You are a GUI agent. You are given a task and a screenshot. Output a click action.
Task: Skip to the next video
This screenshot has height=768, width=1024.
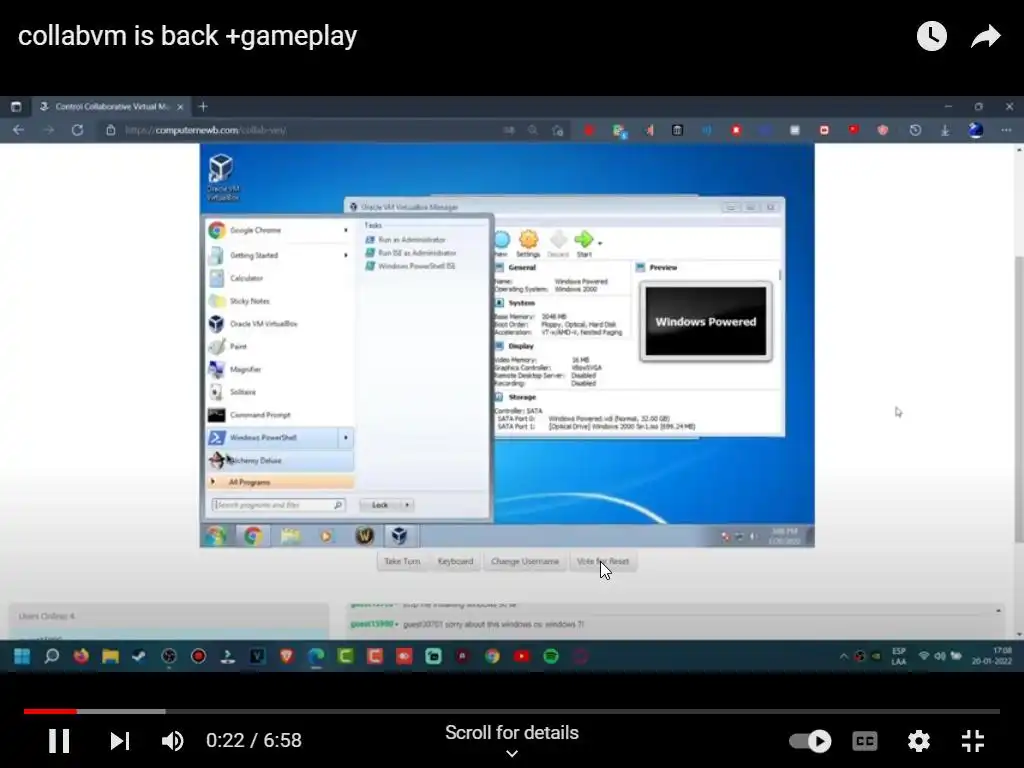coord(120,741)
